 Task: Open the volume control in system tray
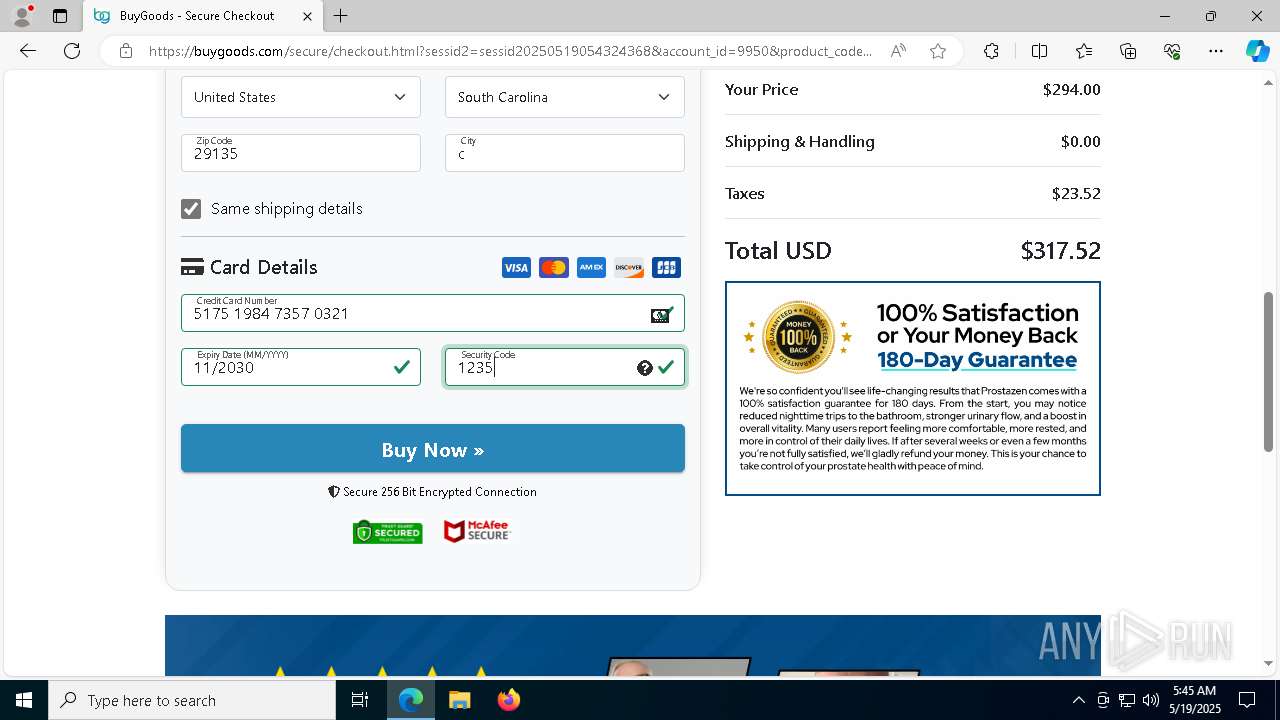pos(1150,700)
